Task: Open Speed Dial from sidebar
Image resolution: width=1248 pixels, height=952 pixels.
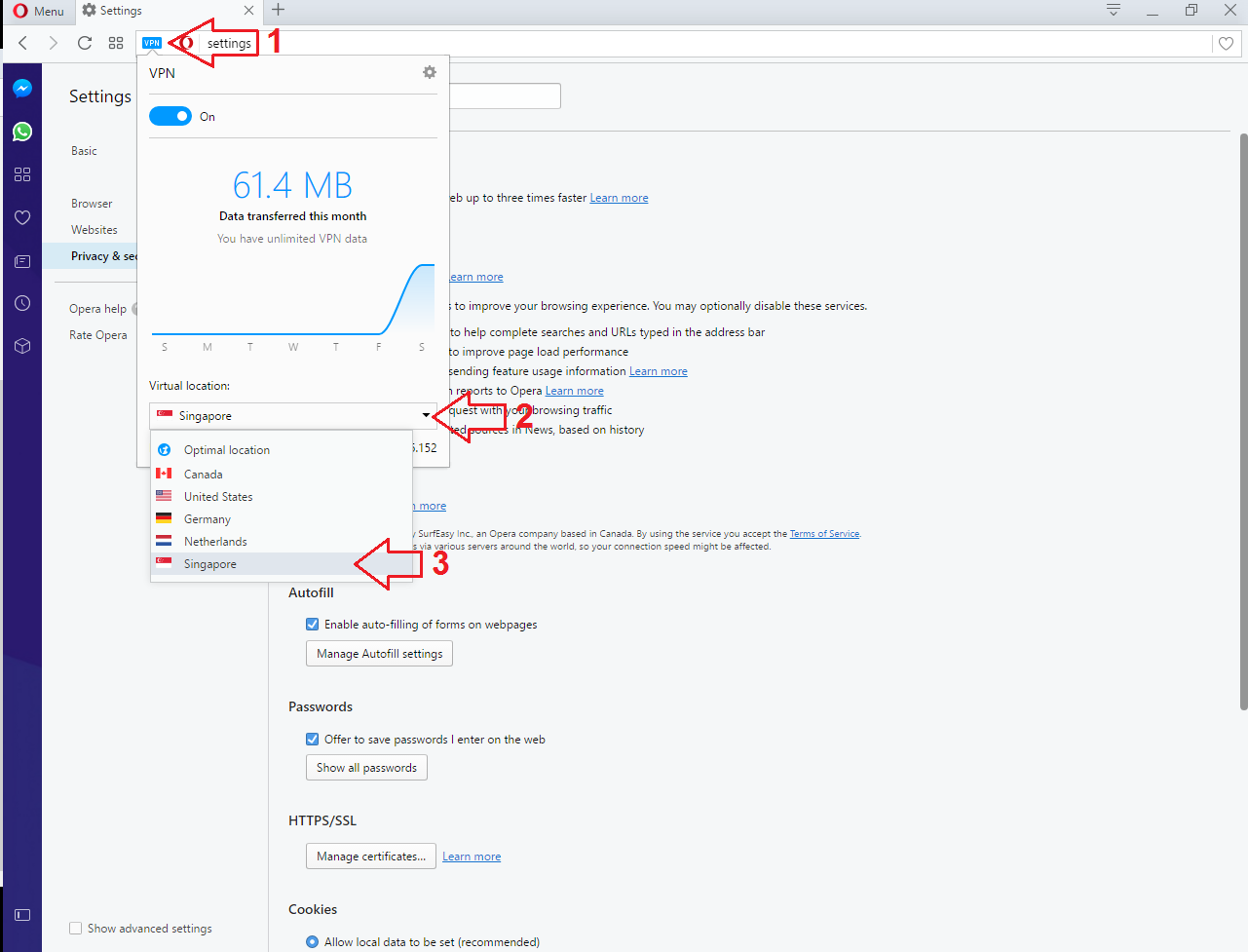Action: point(22,174)
